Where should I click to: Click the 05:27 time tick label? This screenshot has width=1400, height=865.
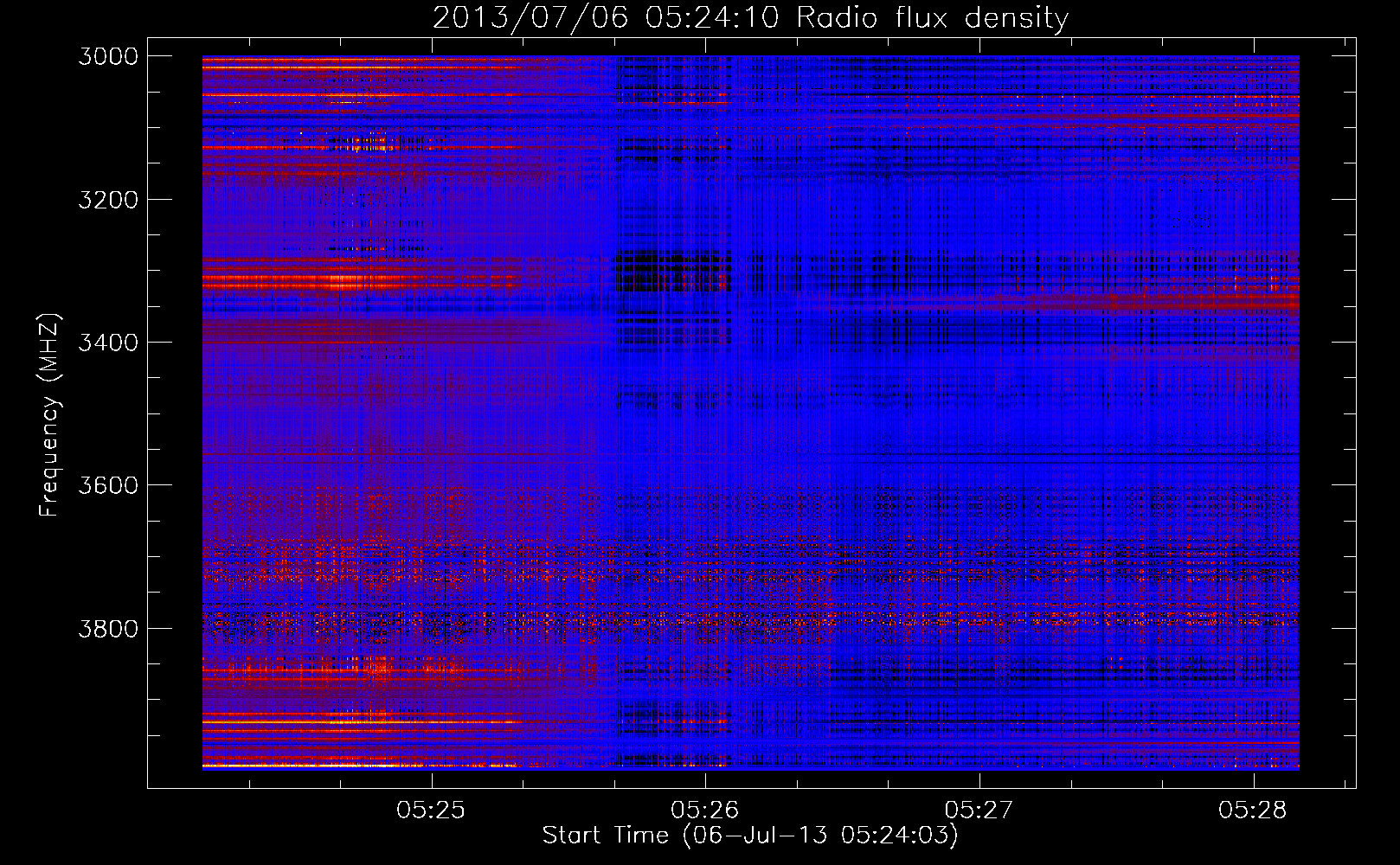coord(979,810)
